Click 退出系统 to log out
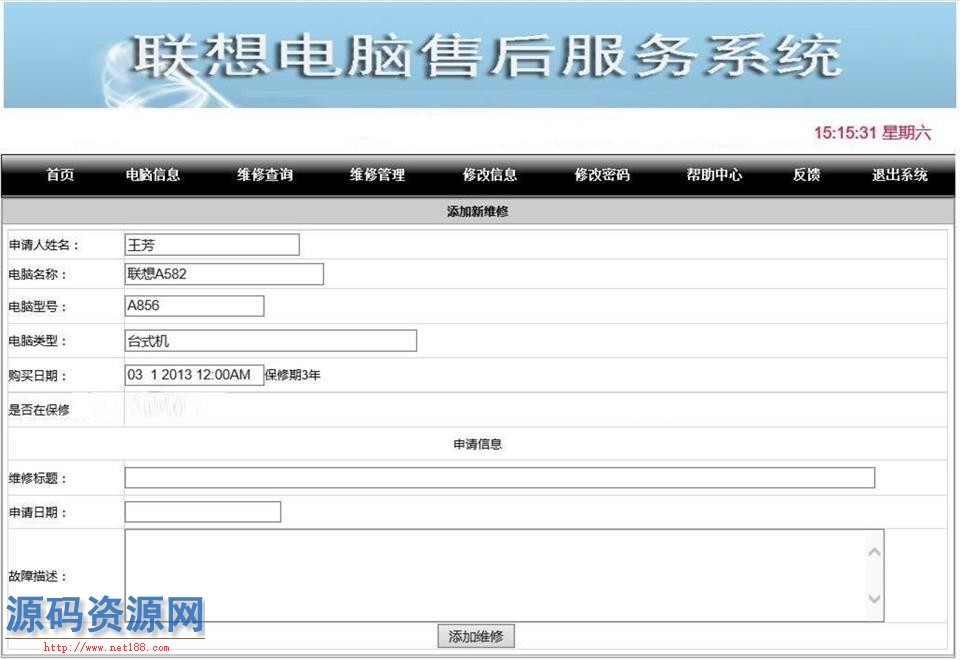The height and width of the screenshot is (660, 960). pyautogui.click(x=899, y=175)
